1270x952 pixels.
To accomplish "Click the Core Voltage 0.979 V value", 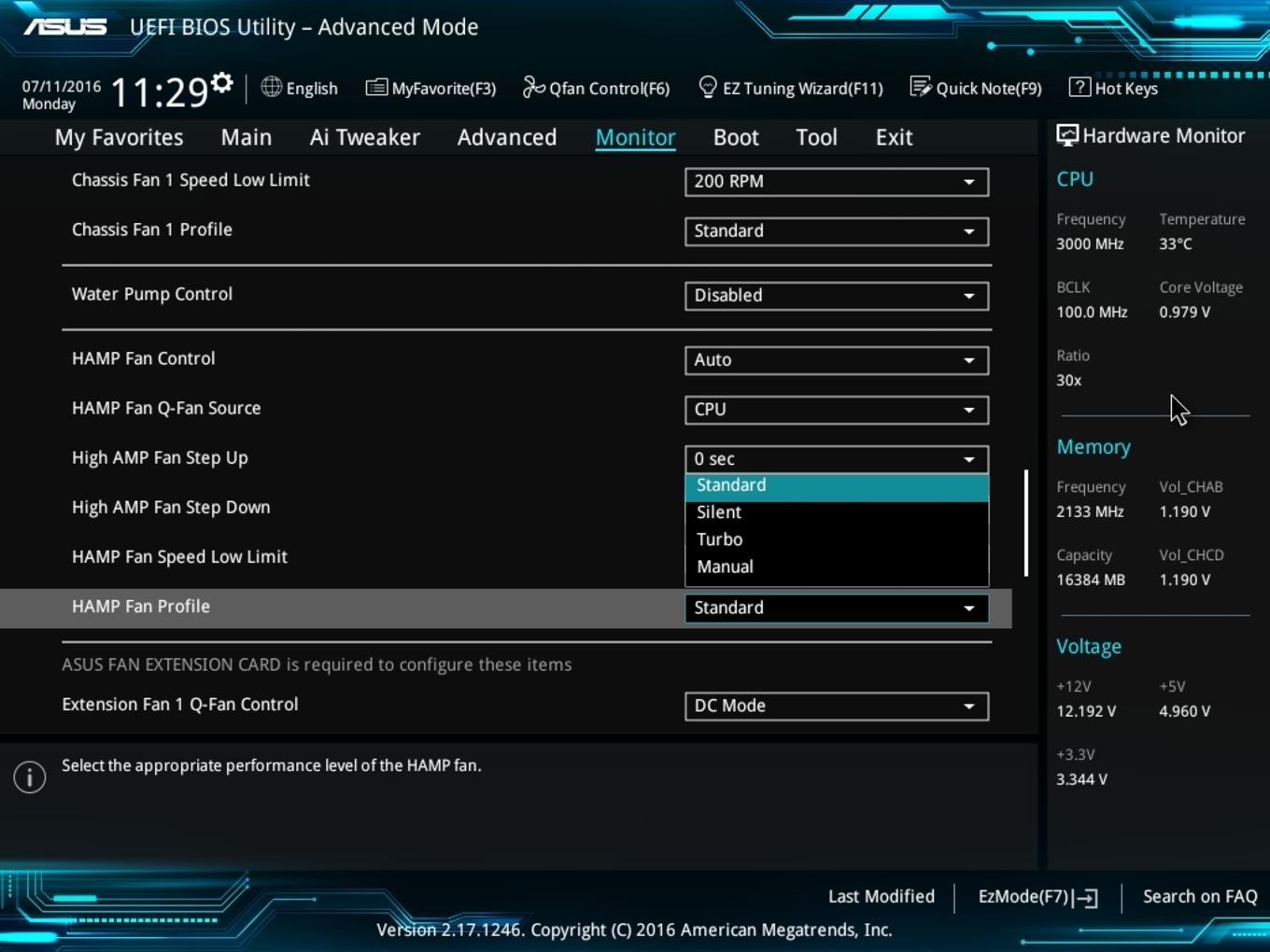I will pos(1184,312).
